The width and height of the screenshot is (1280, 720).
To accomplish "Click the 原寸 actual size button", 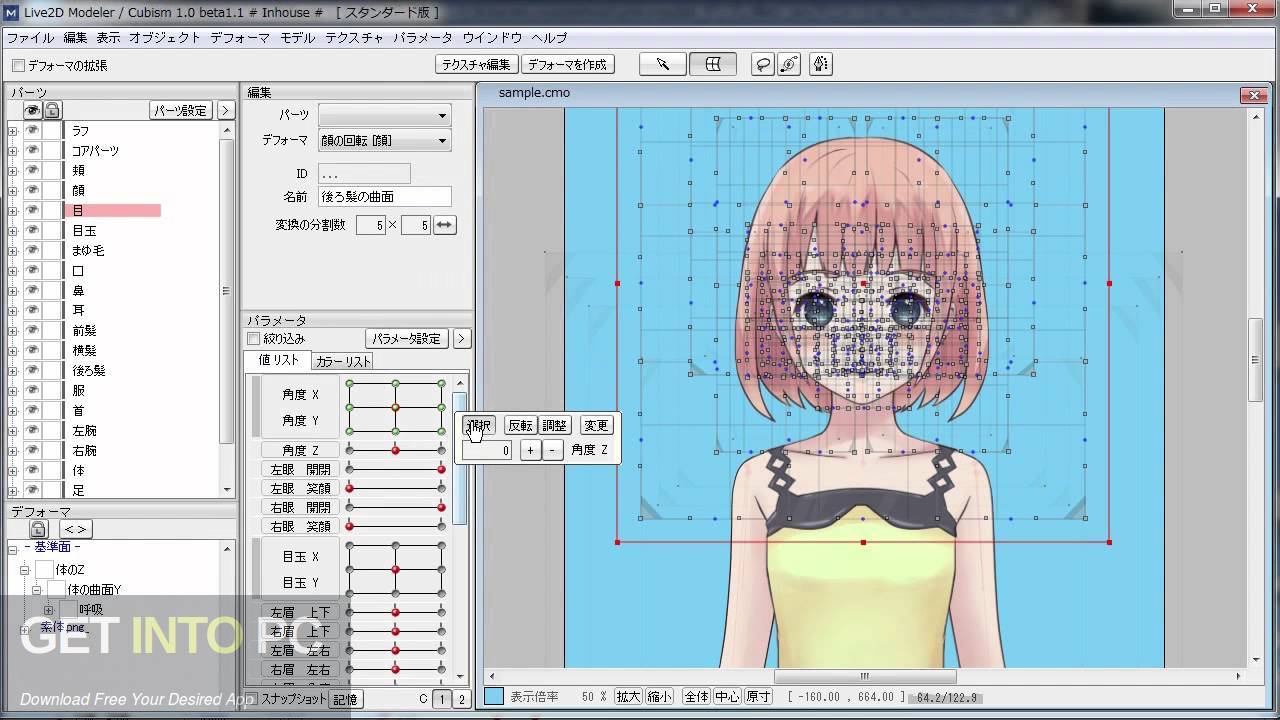I will click(x=759, y=697).
